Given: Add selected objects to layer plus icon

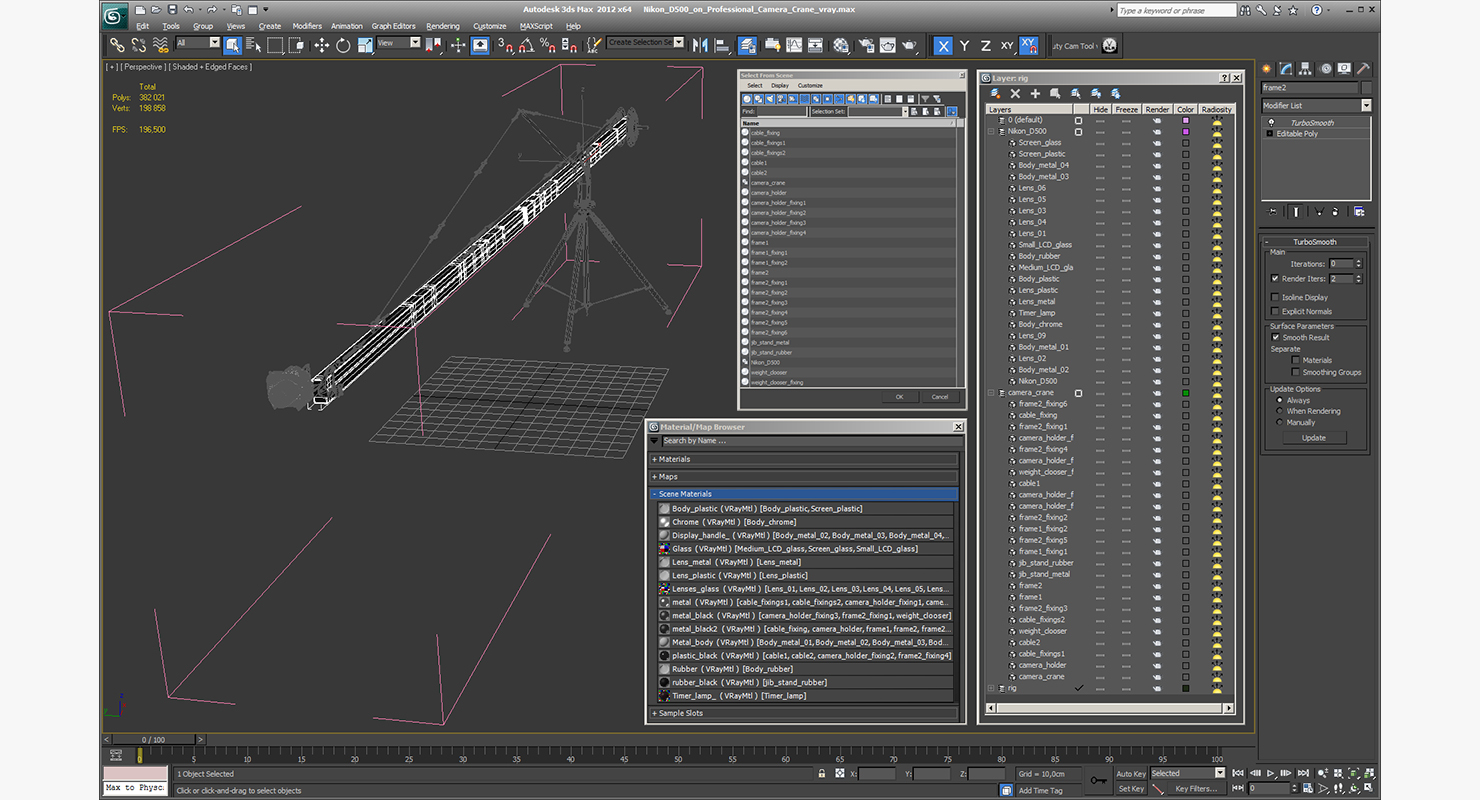Looking at the screenshot, I should point(1035,93).
